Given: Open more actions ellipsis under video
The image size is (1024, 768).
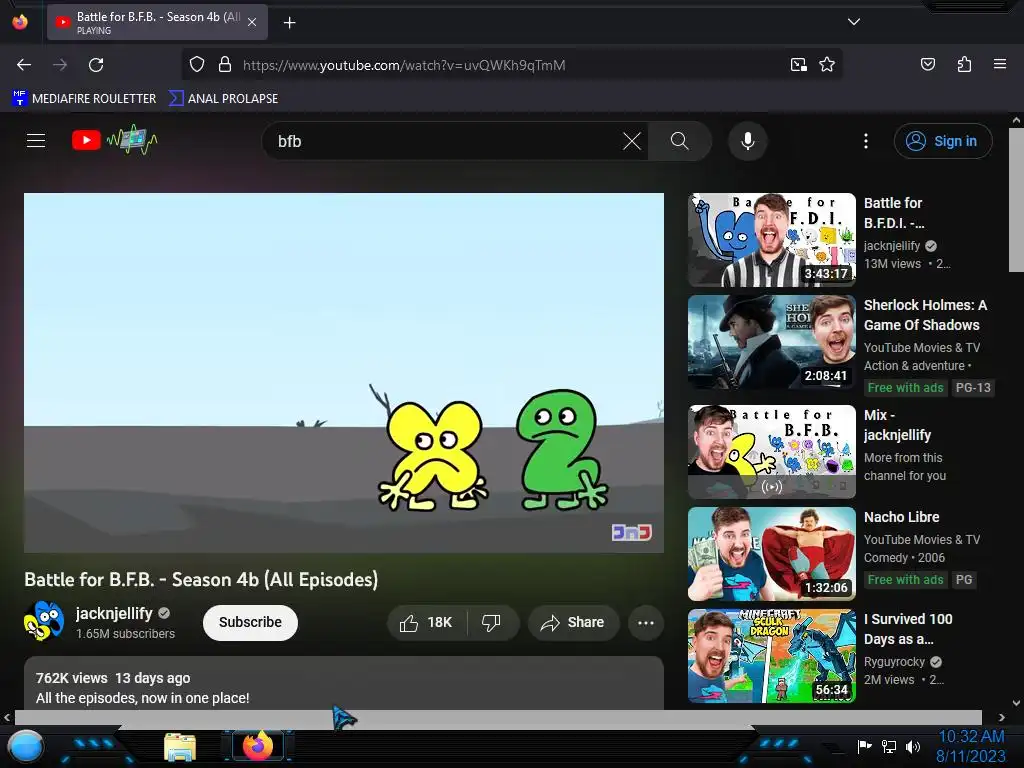Looking at the screenshot, I should 646,623.
